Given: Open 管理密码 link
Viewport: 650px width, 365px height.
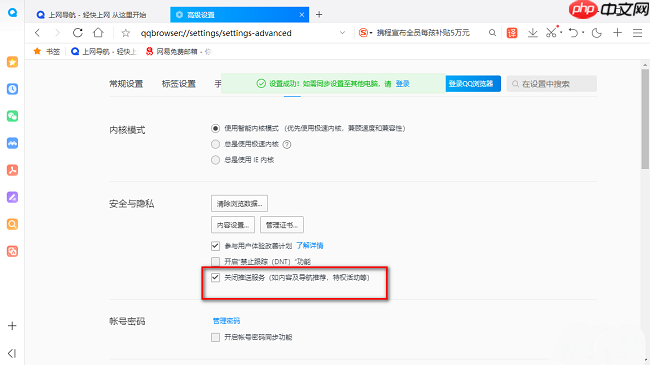Looking at the screenshot, I should (x=226, y=321).
